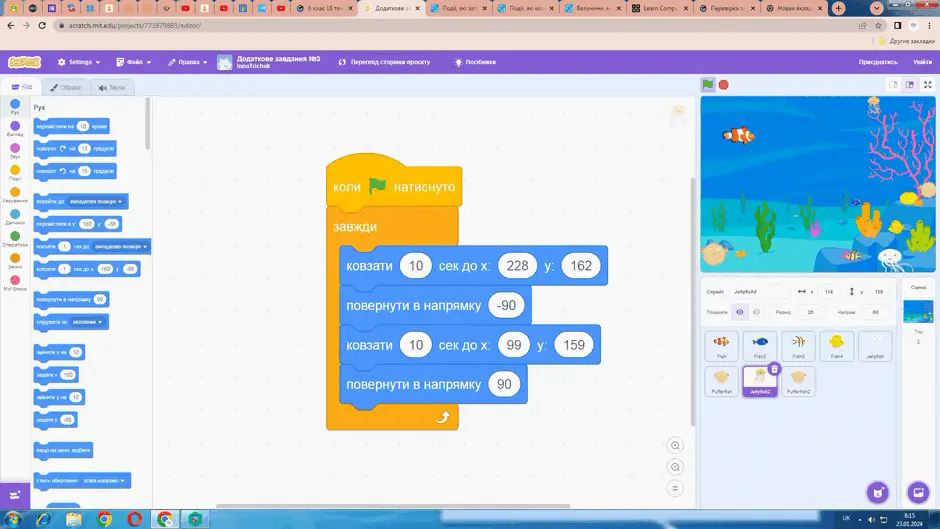Image resolution: width=940 pixels, height=529 pixels.
Task: Open 'випадкова позиція' dropdown in palette ковзати block
Action: [x=120, y=247]
